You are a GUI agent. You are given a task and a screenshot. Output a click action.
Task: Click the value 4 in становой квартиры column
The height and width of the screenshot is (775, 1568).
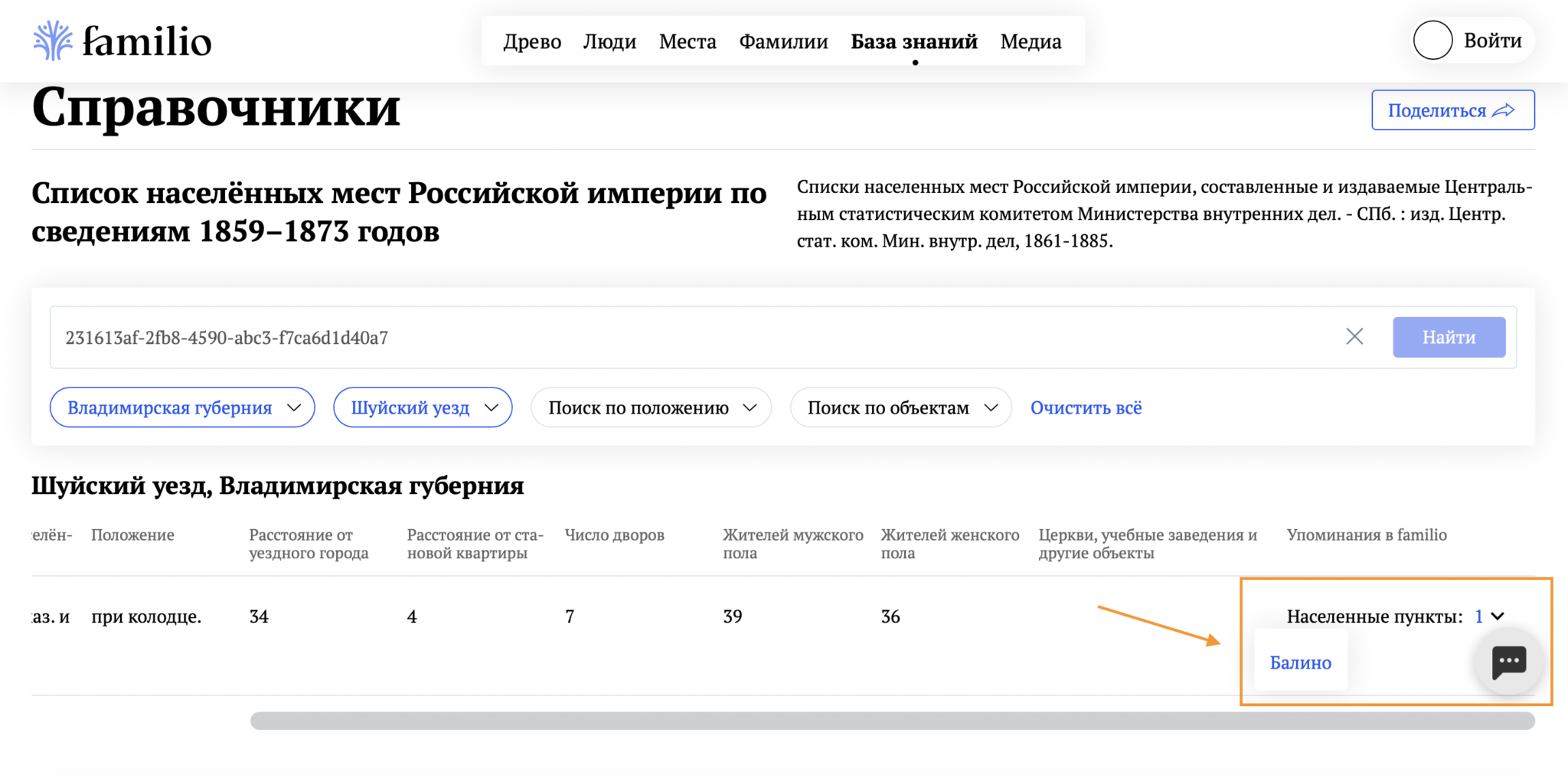coord(412,616)
